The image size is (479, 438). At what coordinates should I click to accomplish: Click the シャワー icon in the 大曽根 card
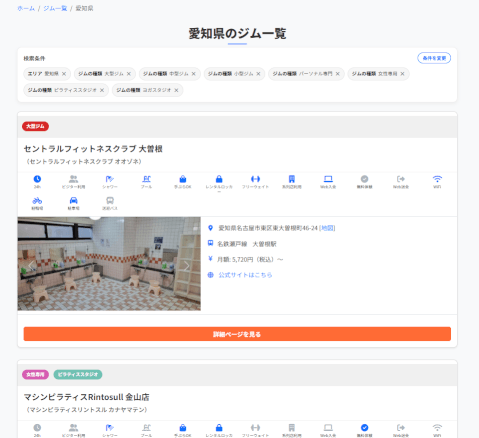tap(110, 179)
